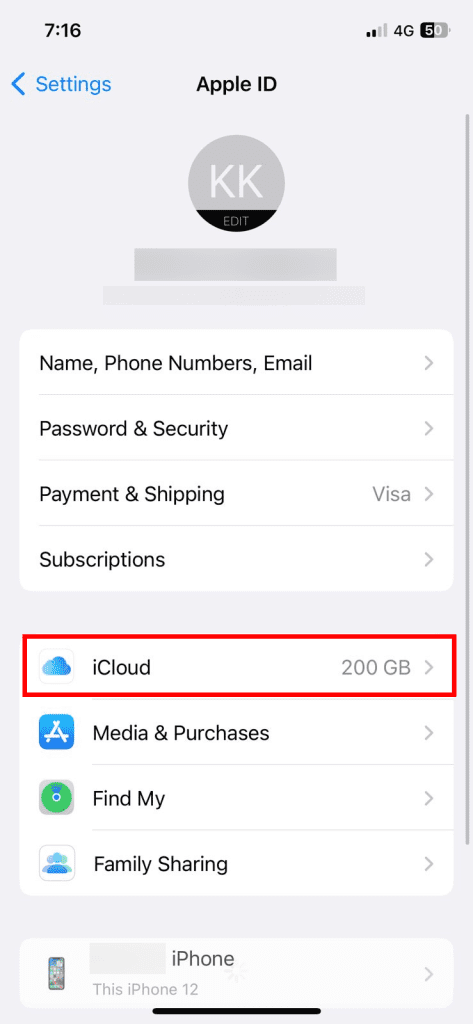Open the Find My settings row
The height and width of the screenshot is (1024, 473).
[236, 798]
